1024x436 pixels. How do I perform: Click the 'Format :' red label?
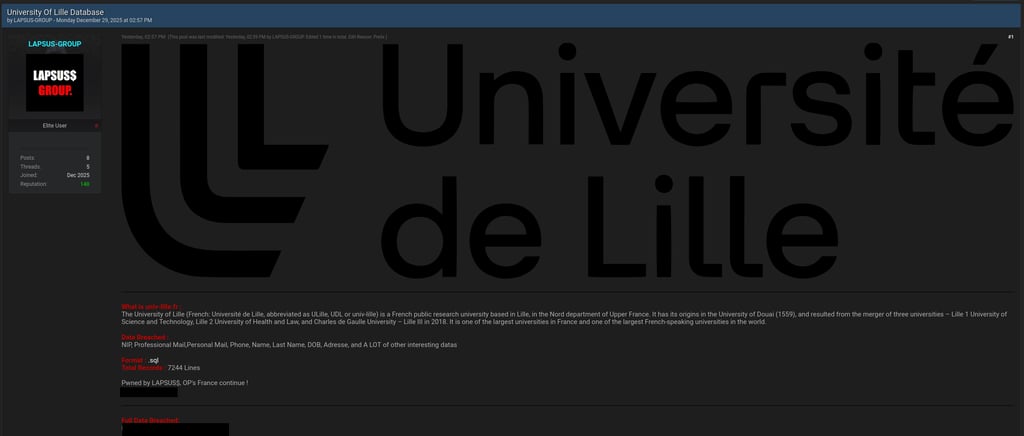(134, 360)
